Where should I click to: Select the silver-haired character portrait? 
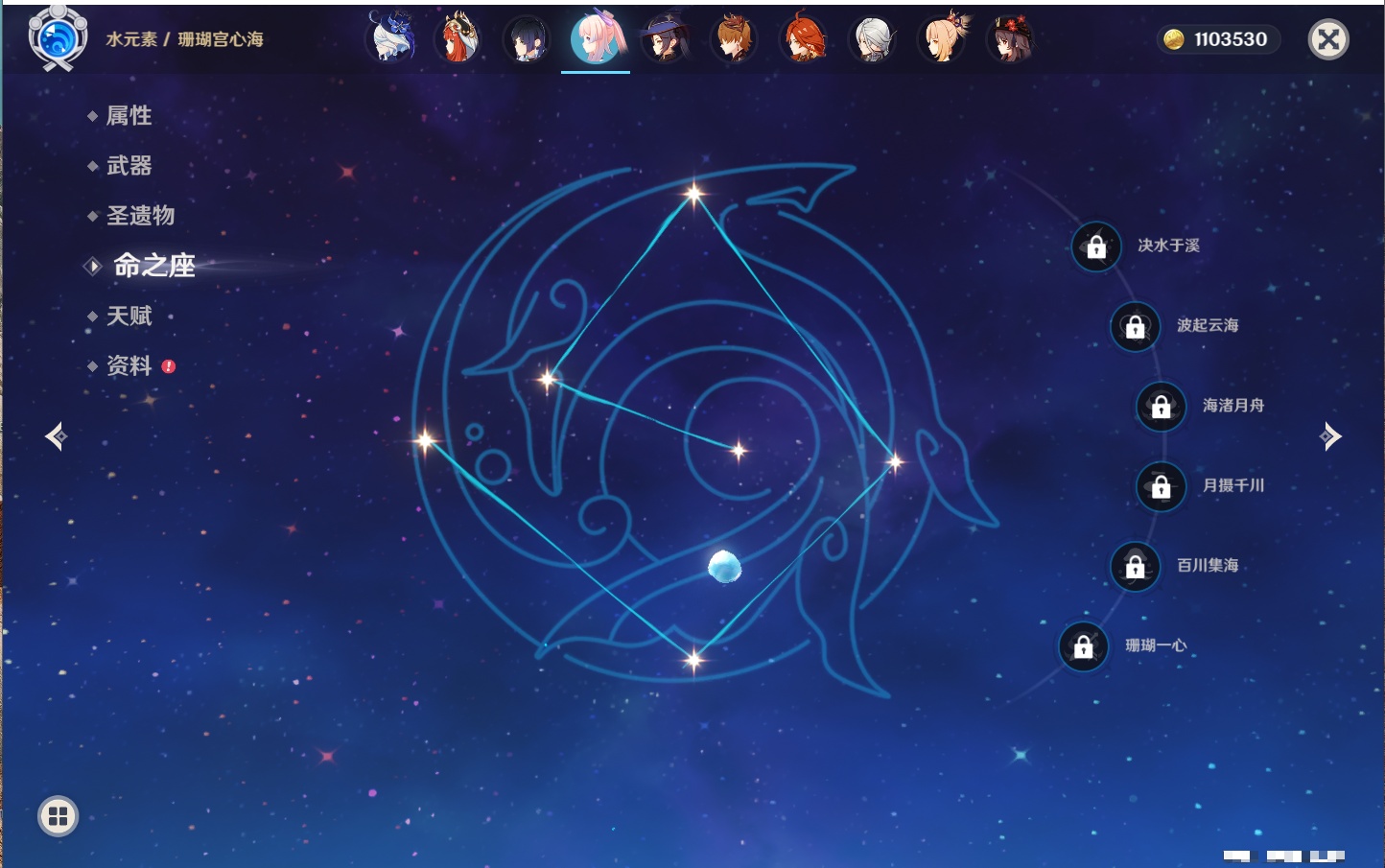[x=873, y=39]
